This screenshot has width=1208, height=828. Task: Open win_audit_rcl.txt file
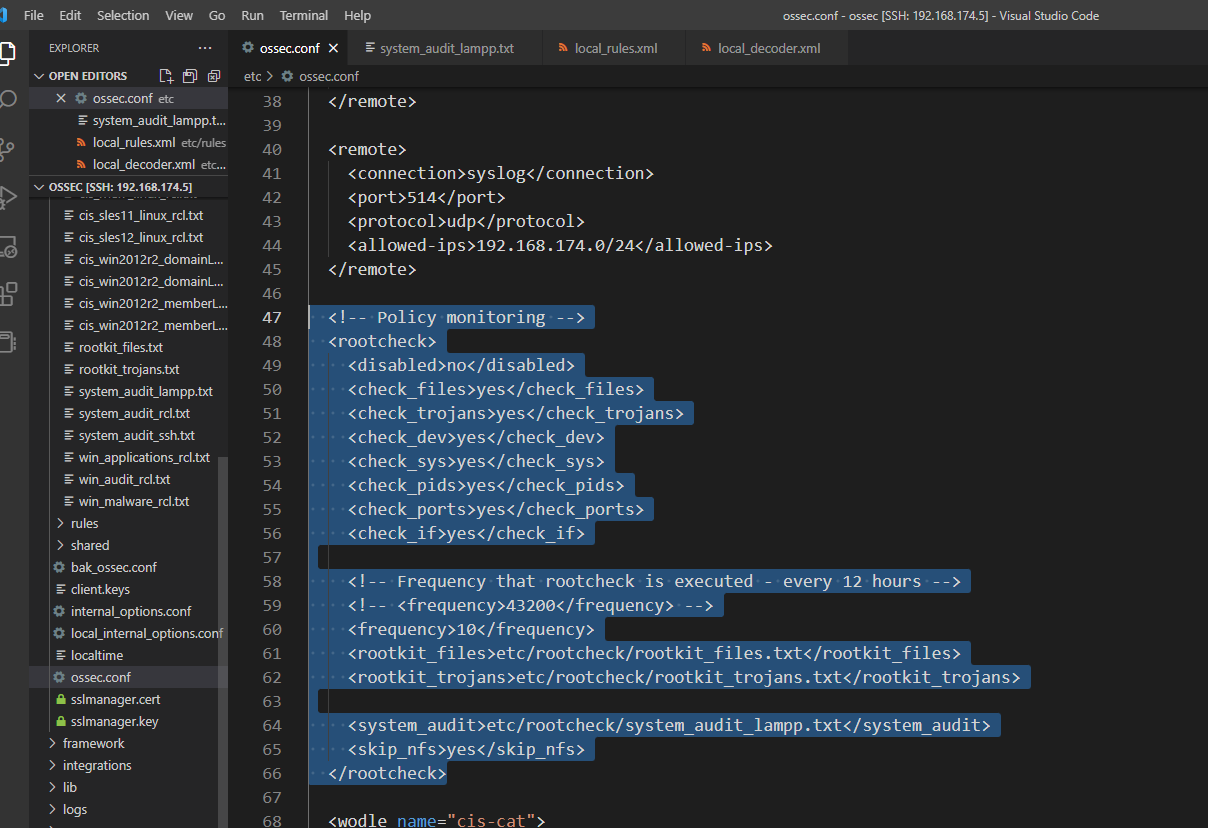pos(124,479)
